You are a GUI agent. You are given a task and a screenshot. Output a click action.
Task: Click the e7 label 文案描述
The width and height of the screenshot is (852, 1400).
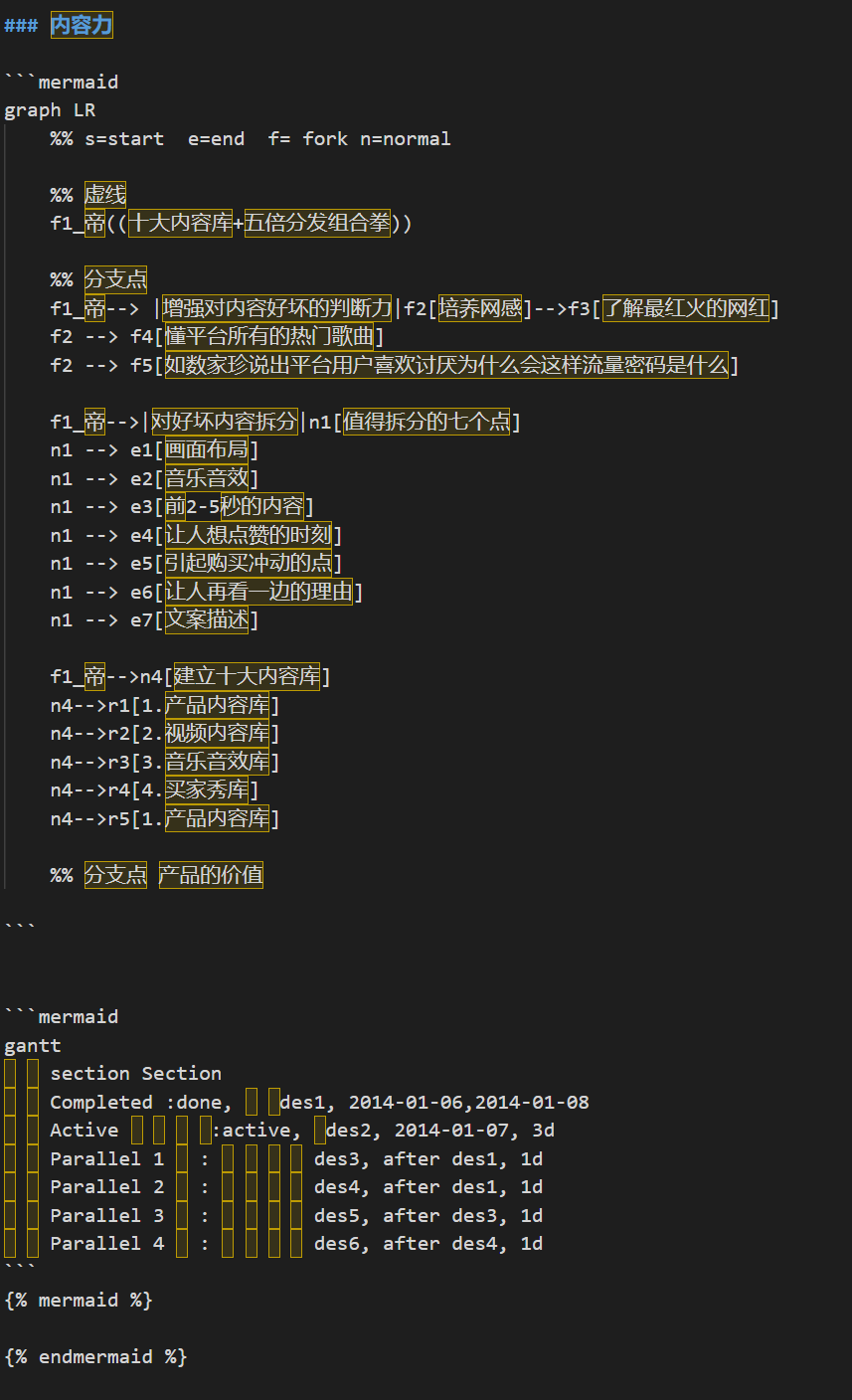click(x=207, y=619)
